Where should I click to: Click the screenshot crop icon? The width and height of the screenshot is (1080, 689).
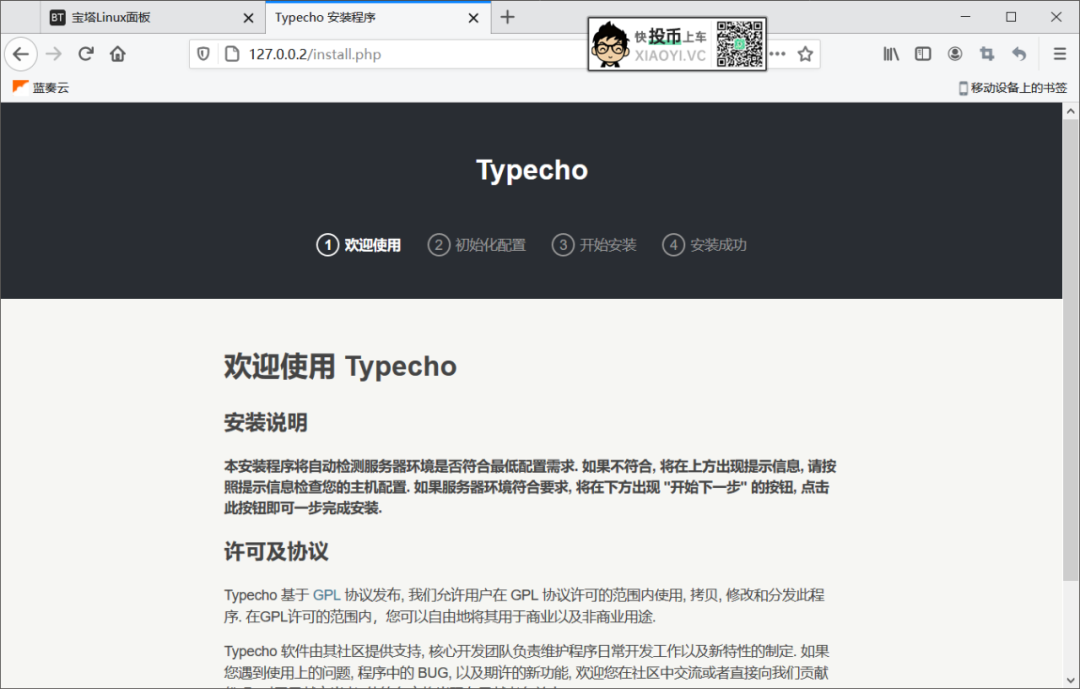(x=987, y=54)
